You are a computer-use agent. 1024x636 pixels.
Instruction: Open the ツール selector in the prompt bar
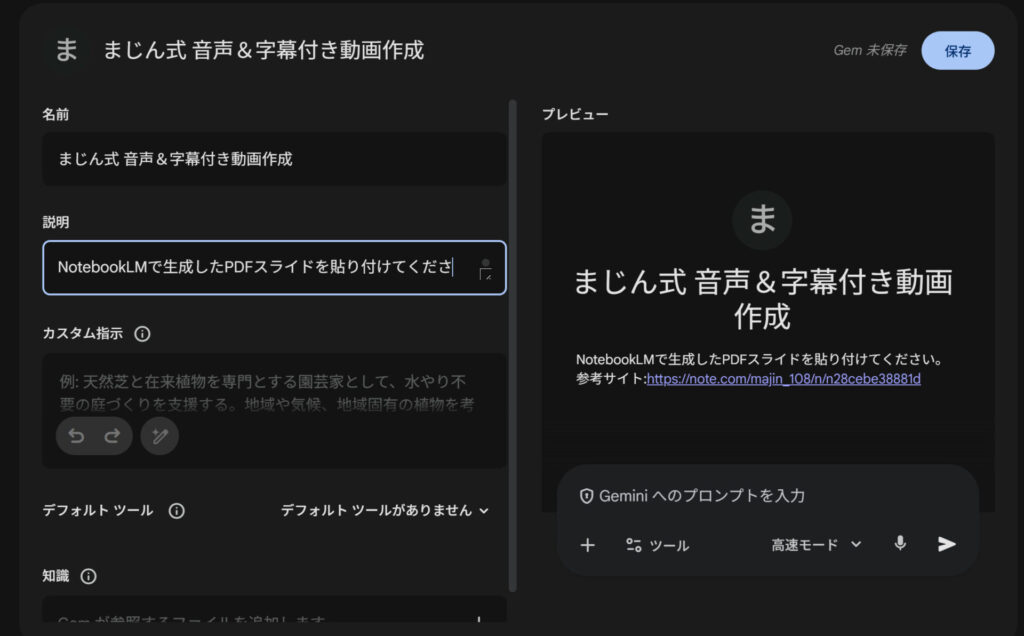(x=658, y=545)
